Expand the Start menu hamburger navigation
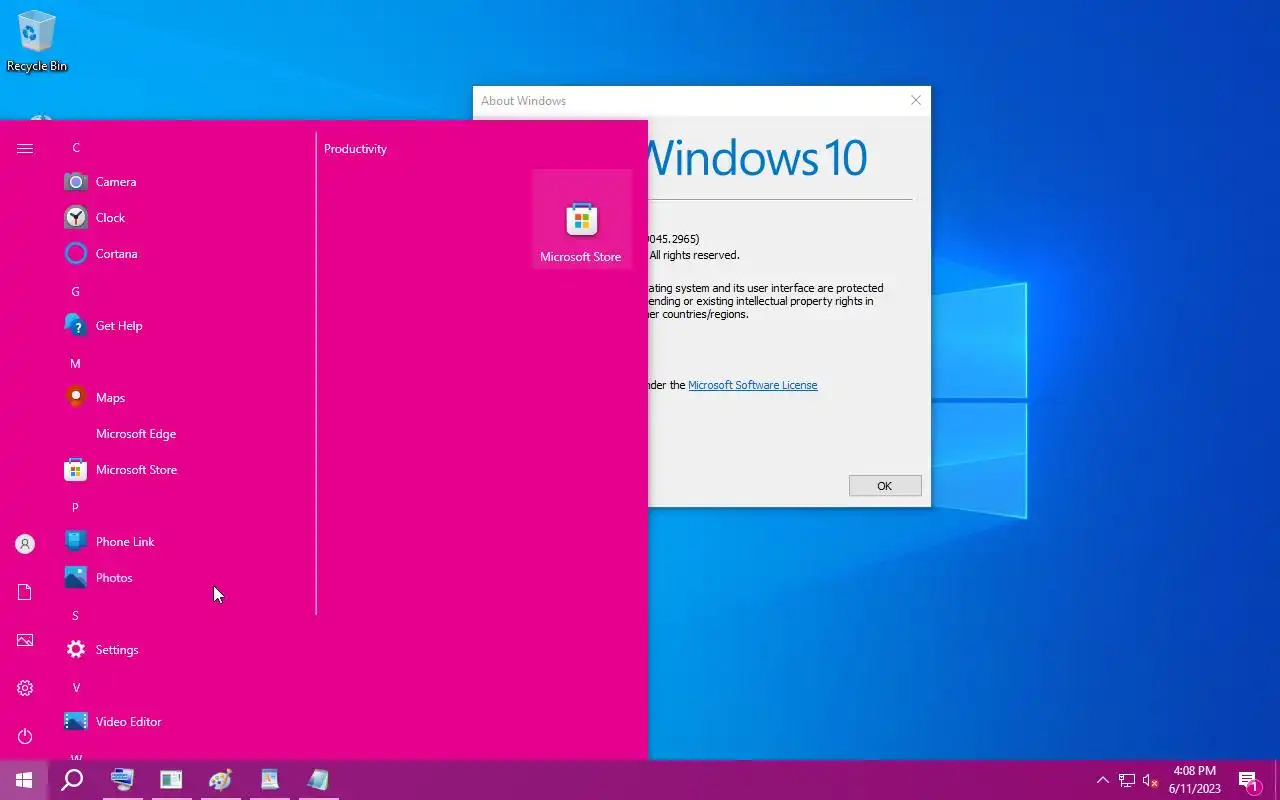The height and width of the screenshot is (800, 1280). [x=25, y=148]
